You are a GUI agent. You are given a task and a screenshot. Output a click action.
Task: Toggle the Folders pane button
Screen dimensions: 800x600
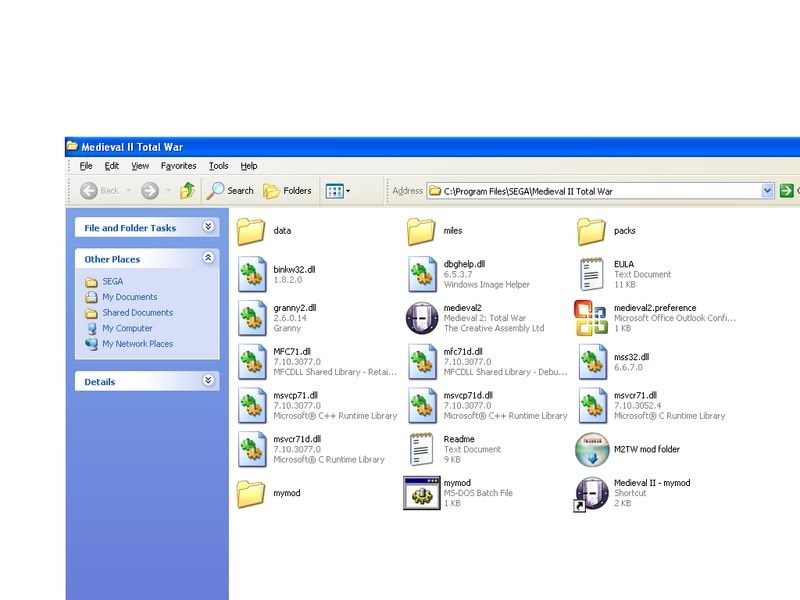tap(287, 191)
